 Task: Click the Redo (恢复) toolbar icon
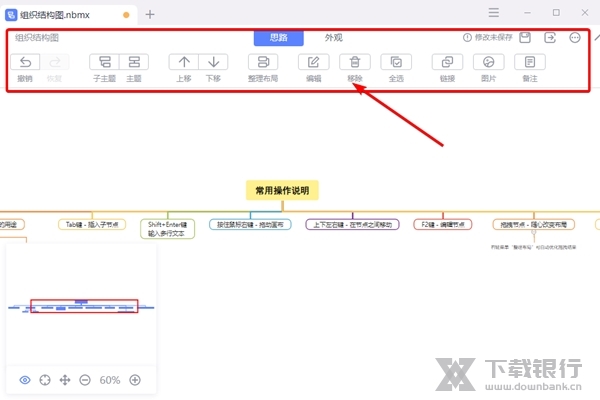(x=55, y=62)
